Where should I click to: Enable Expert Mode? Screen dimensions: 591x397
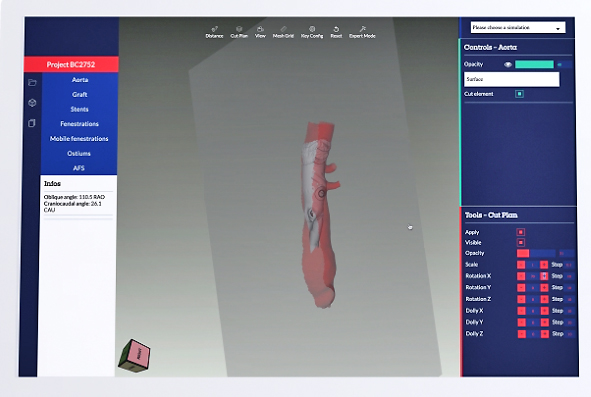[362, 32]
